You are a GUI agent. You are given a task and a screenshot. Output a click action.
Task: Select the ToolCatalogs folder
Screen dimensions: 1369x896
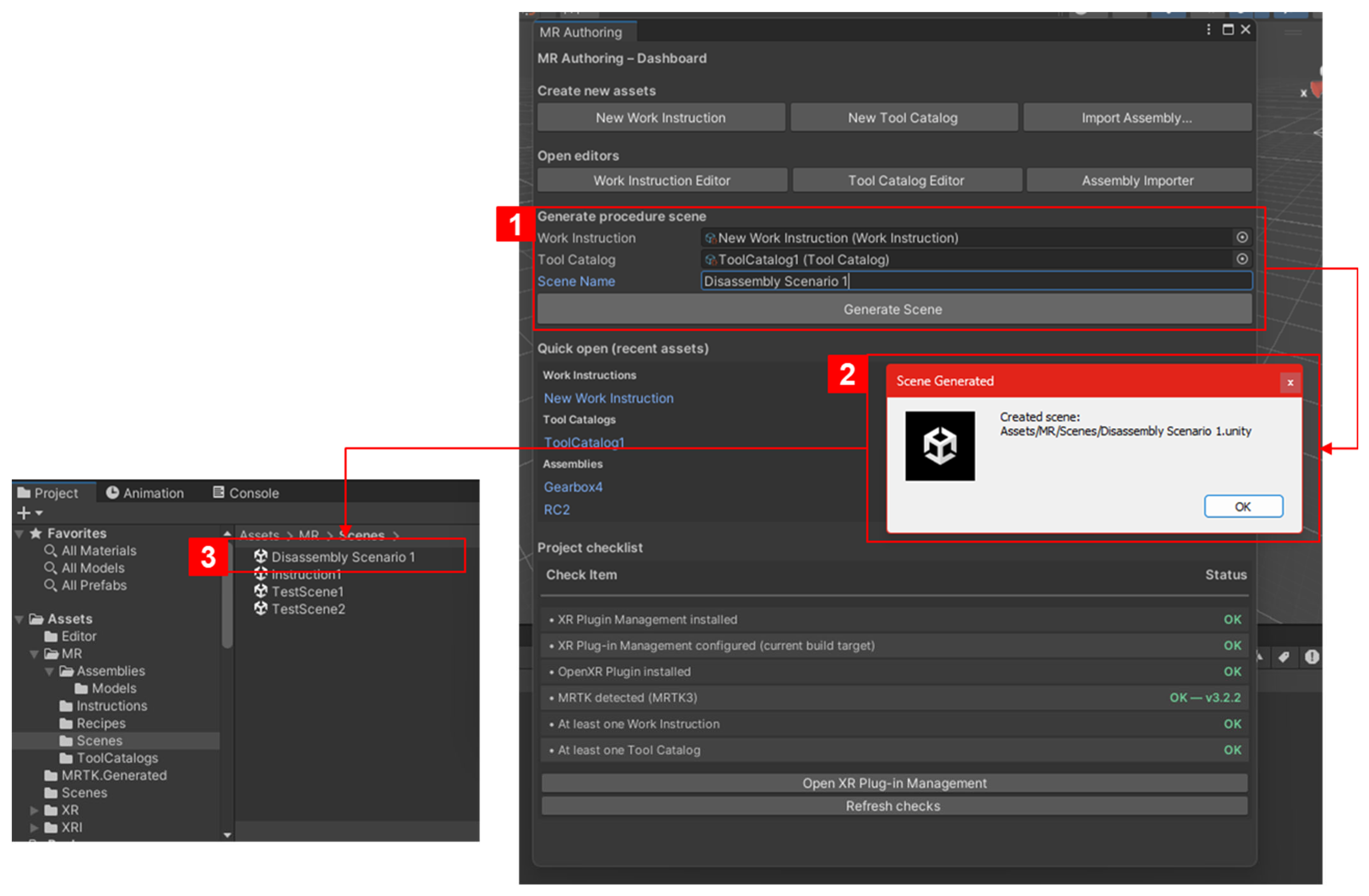[x=109, y=758]
